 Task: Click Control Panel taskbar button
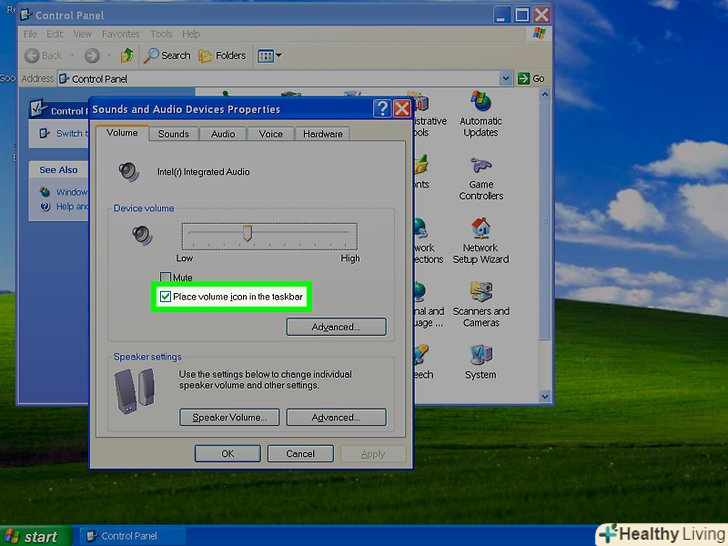[132, 536]
